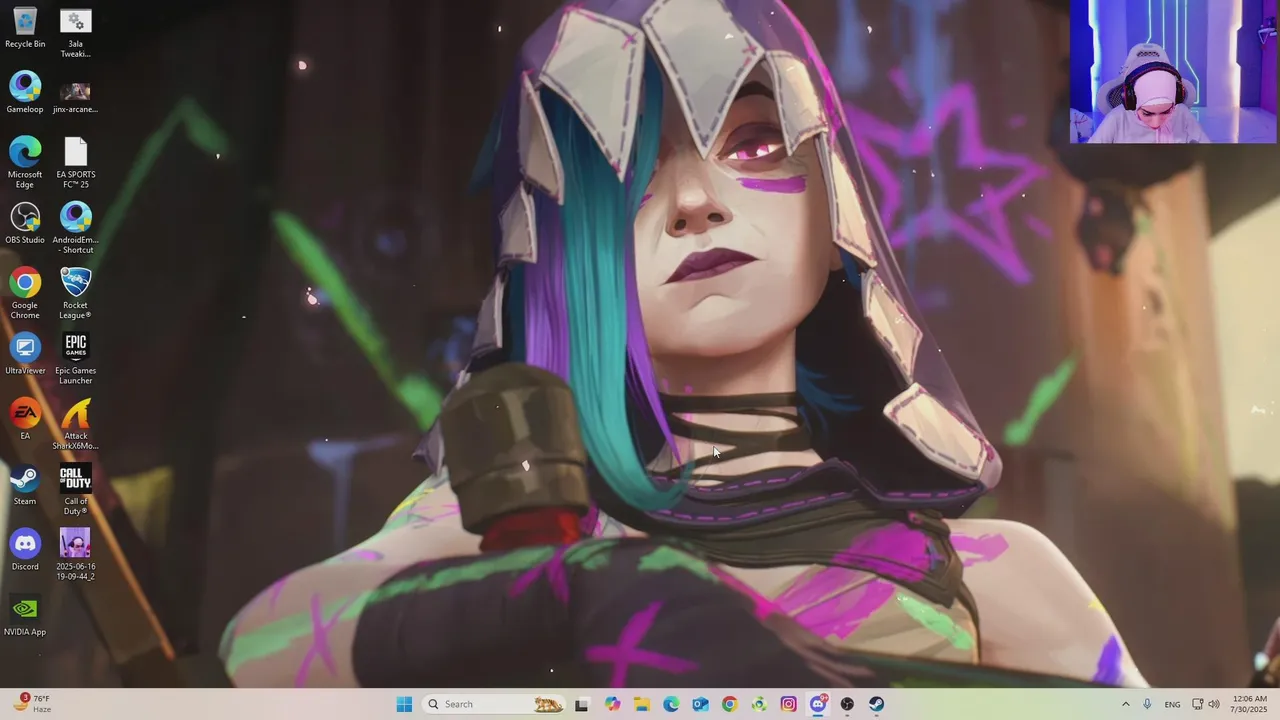1280x720 pixels.
Task: Open the 12:06 AM clock and calendar
Action: (1250, 704)
